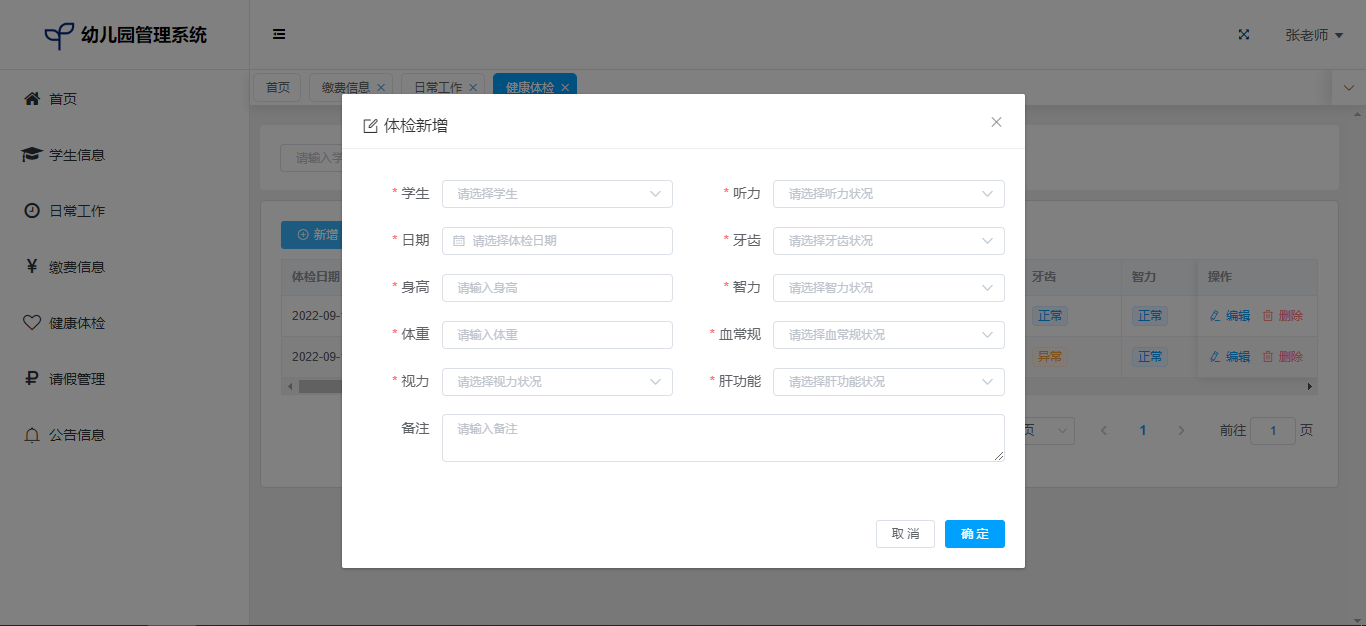
Task: Switch to the 缴费信息 tab
Action: [346, 88]
